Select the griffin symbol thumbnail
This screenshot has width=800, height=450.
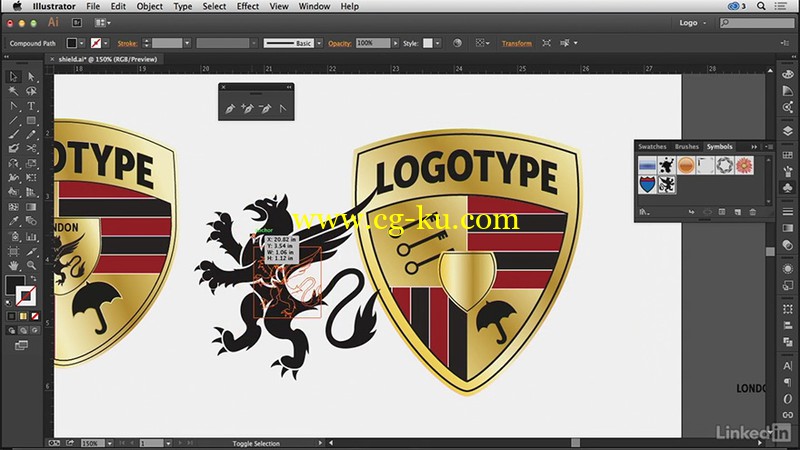(x=667, y=184)
